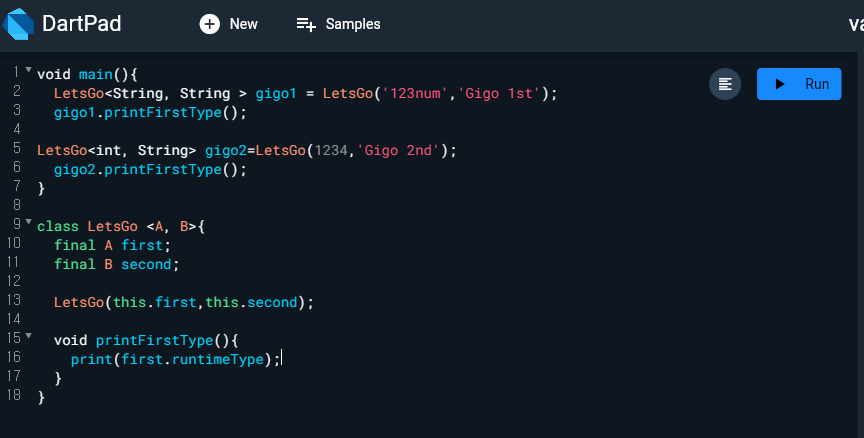Click printFirstType method name on line 15

154,340
